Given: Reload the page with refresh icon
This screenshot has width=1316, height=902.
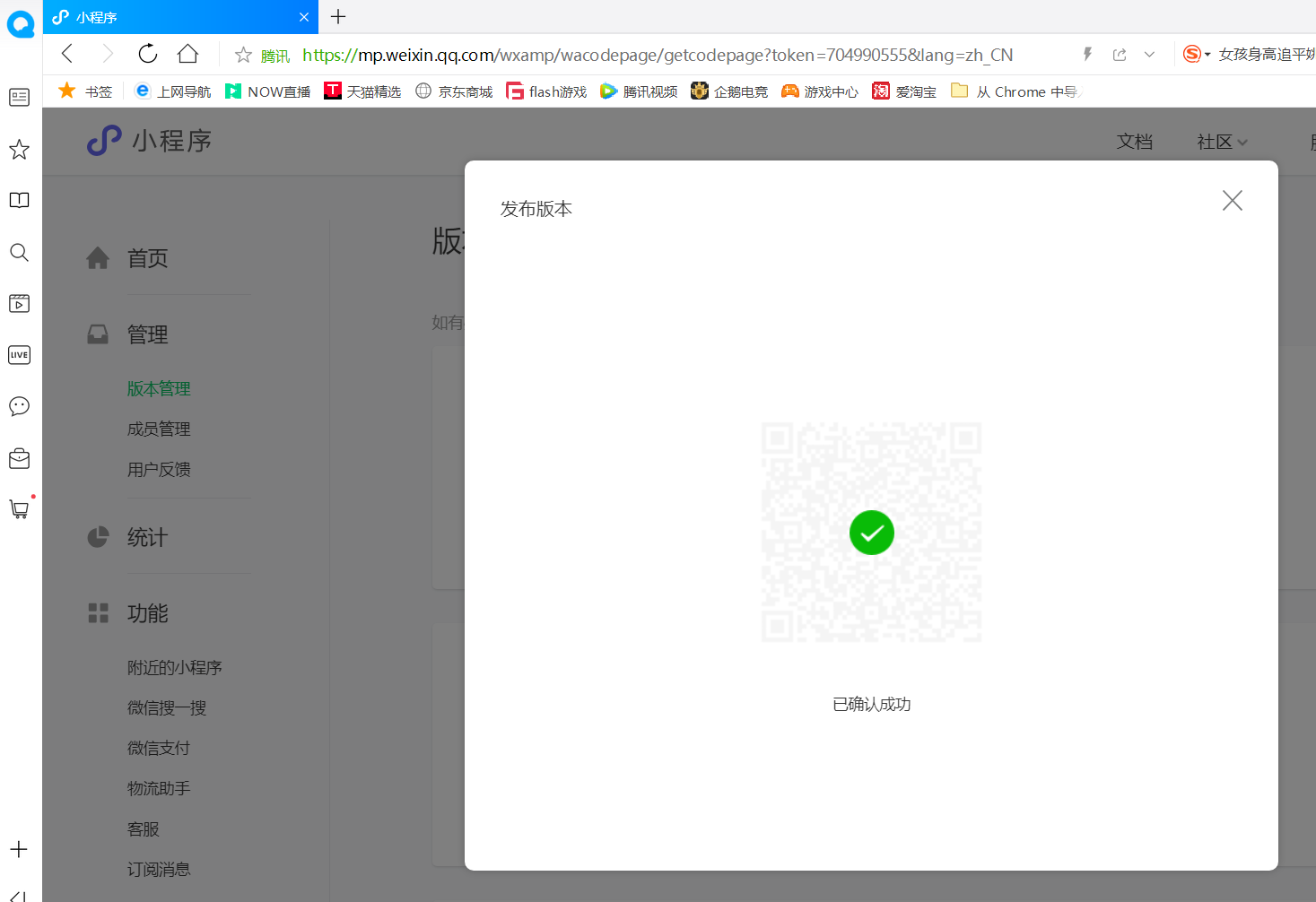Looking at the screenshot, I should click(148, 54).
